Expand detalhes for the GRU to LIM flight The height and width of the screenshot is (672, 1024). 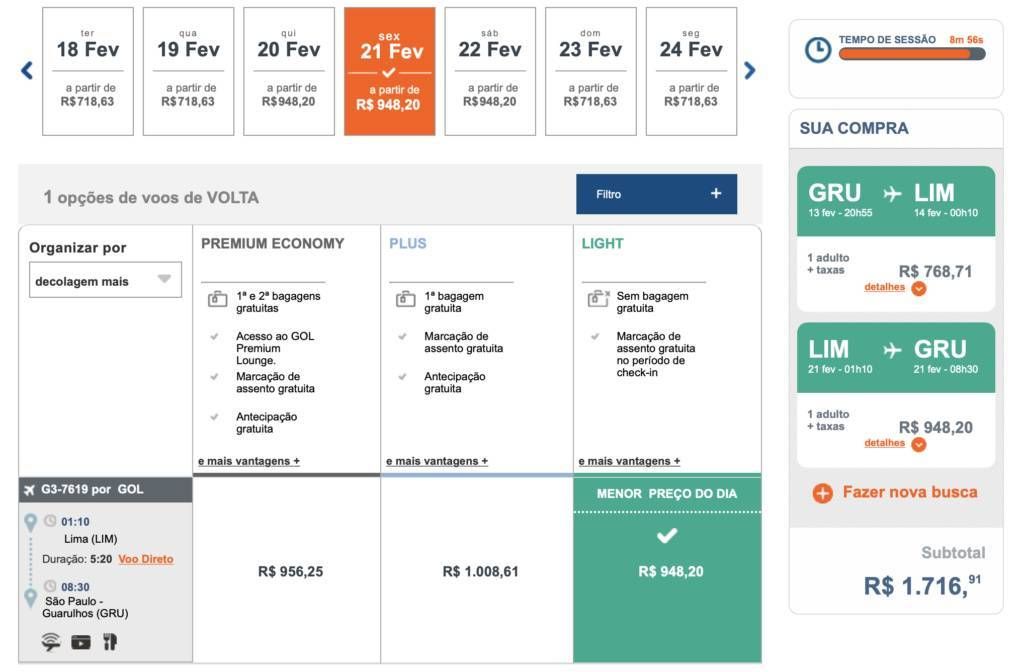coord(895,287)
